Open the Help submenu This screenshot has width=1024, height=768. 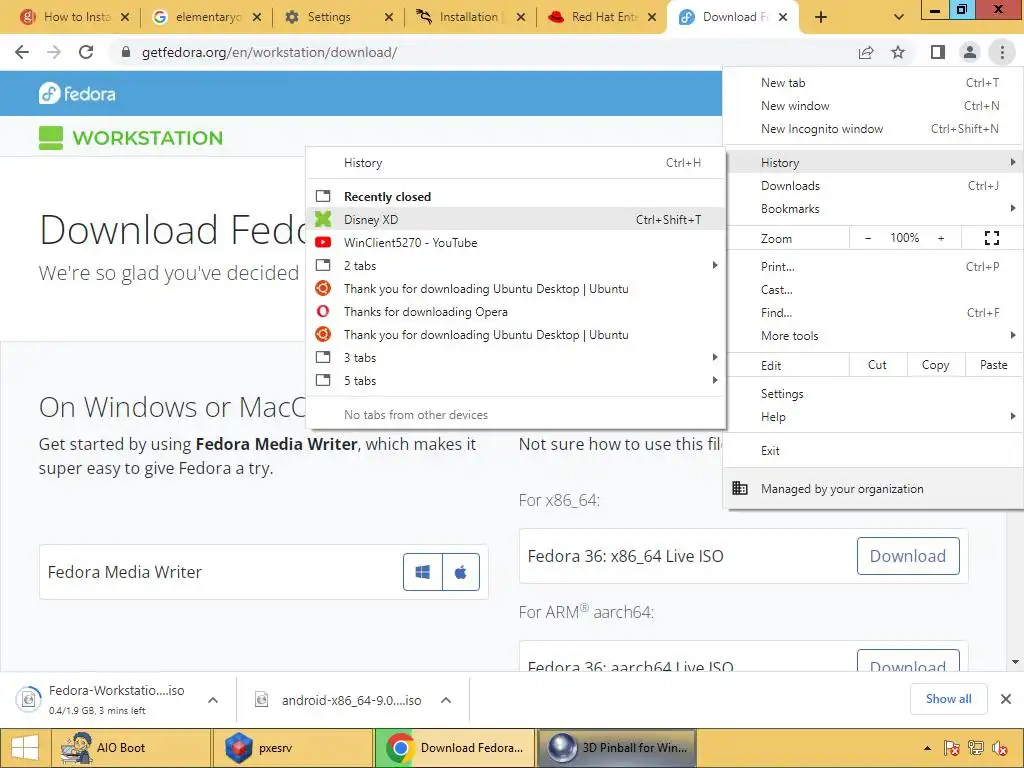pyautogui.click(x=873, y=417)
